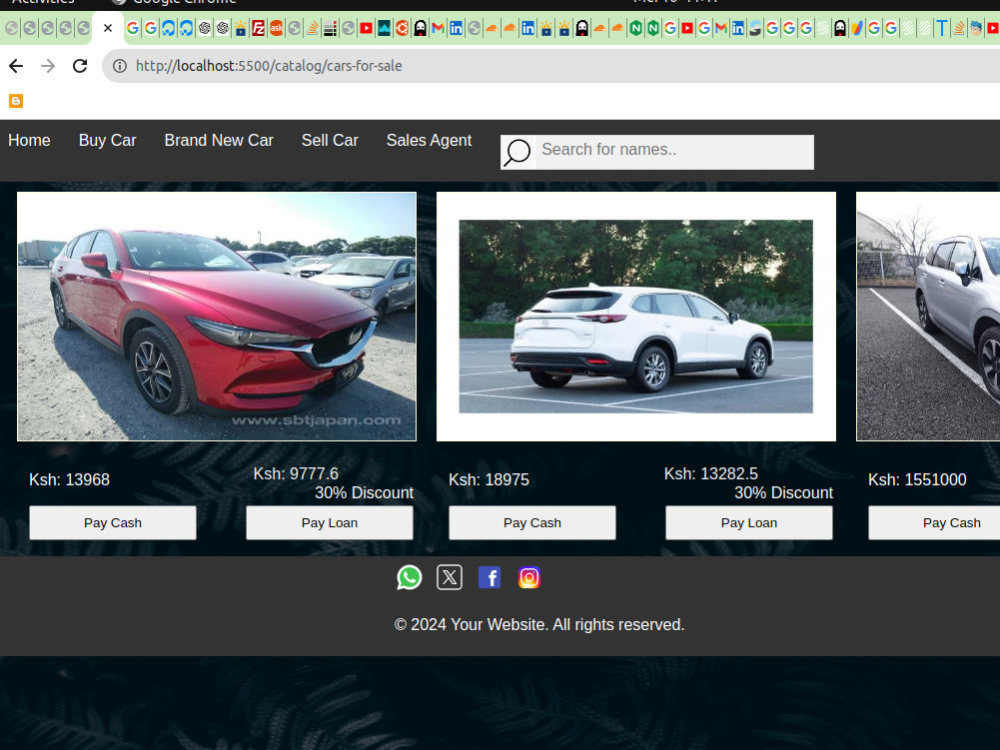This screenshot has height=750, width=1000.
Task: Open the Facebook icon in footer
Action: (x=489, y=577)
